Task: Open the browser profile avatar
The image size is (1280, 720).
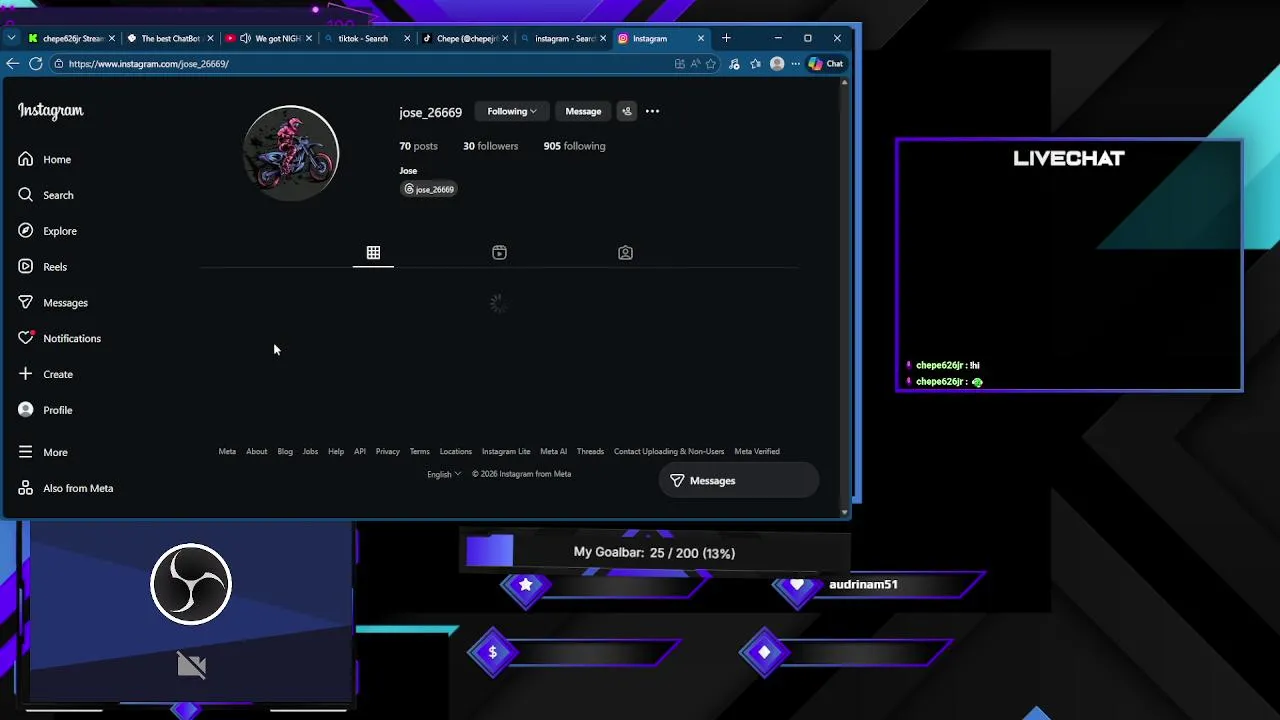Action: tap(777, 64)
